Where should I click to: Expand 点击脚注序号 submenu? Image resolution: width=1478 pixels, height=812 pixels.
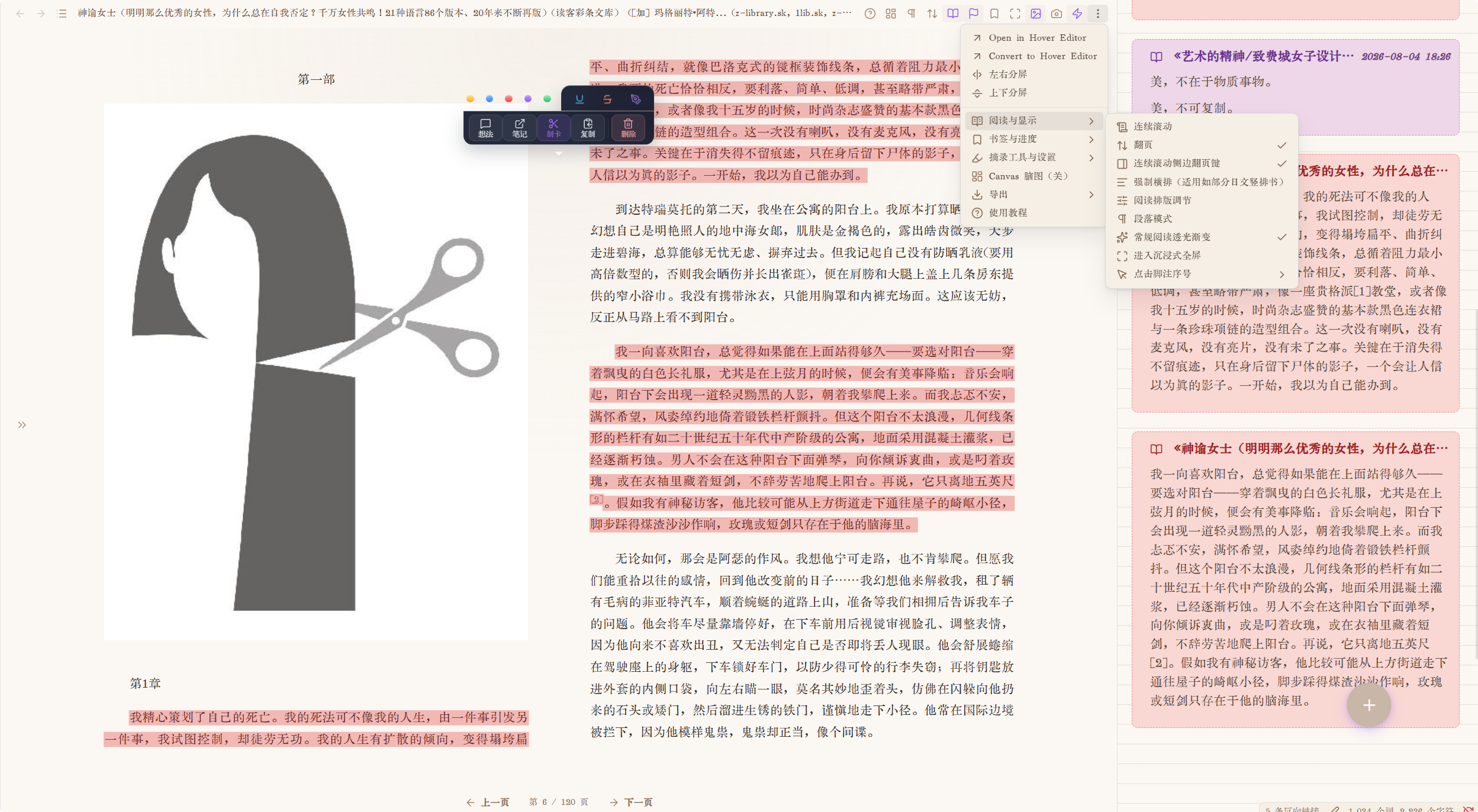tap(1201, 274)
